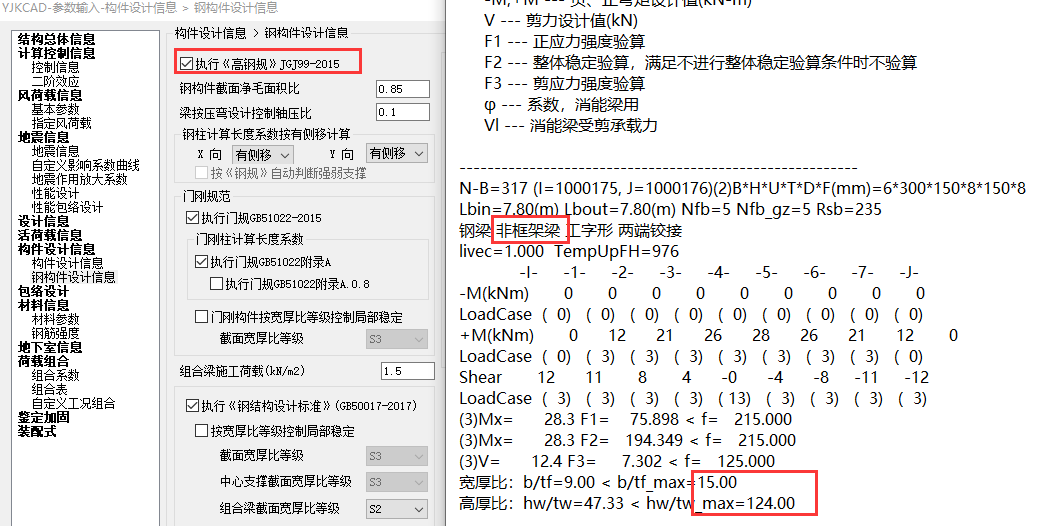1041x526 pixels.
Task: Select 设计信息 in tree
Action: [x=44, y=221]
